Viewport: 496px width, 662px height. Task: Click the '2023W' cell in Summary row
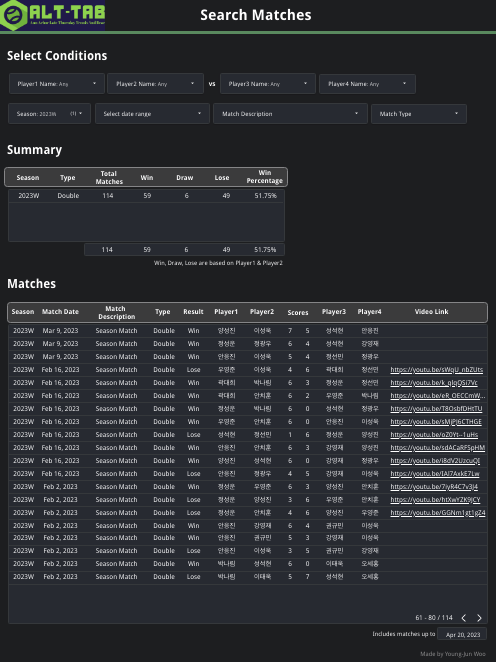pos(29,196)
